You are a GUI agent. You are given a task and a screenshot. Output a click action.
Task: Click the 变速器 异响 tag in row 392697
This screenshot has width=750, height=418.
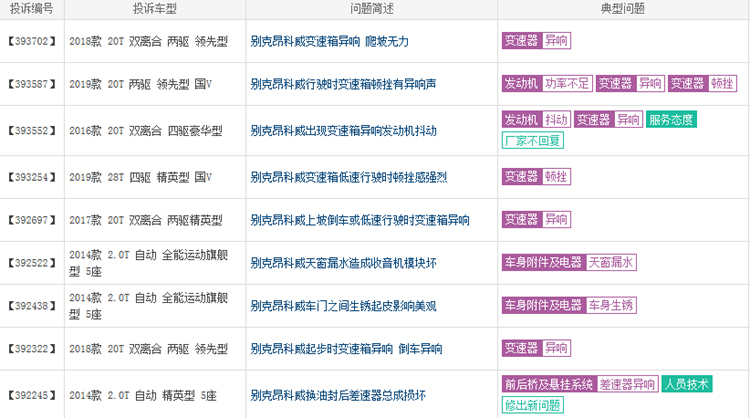(x=536, y=220)
